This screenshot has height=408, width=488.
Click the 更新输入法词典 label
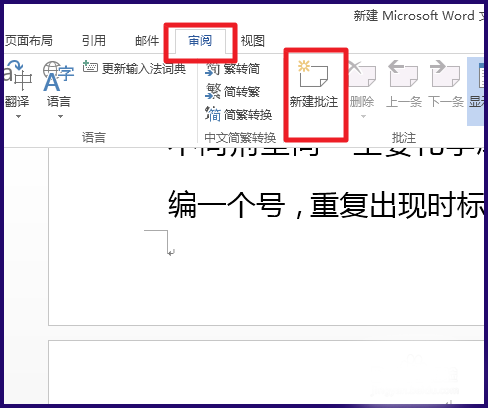point(144,68)
